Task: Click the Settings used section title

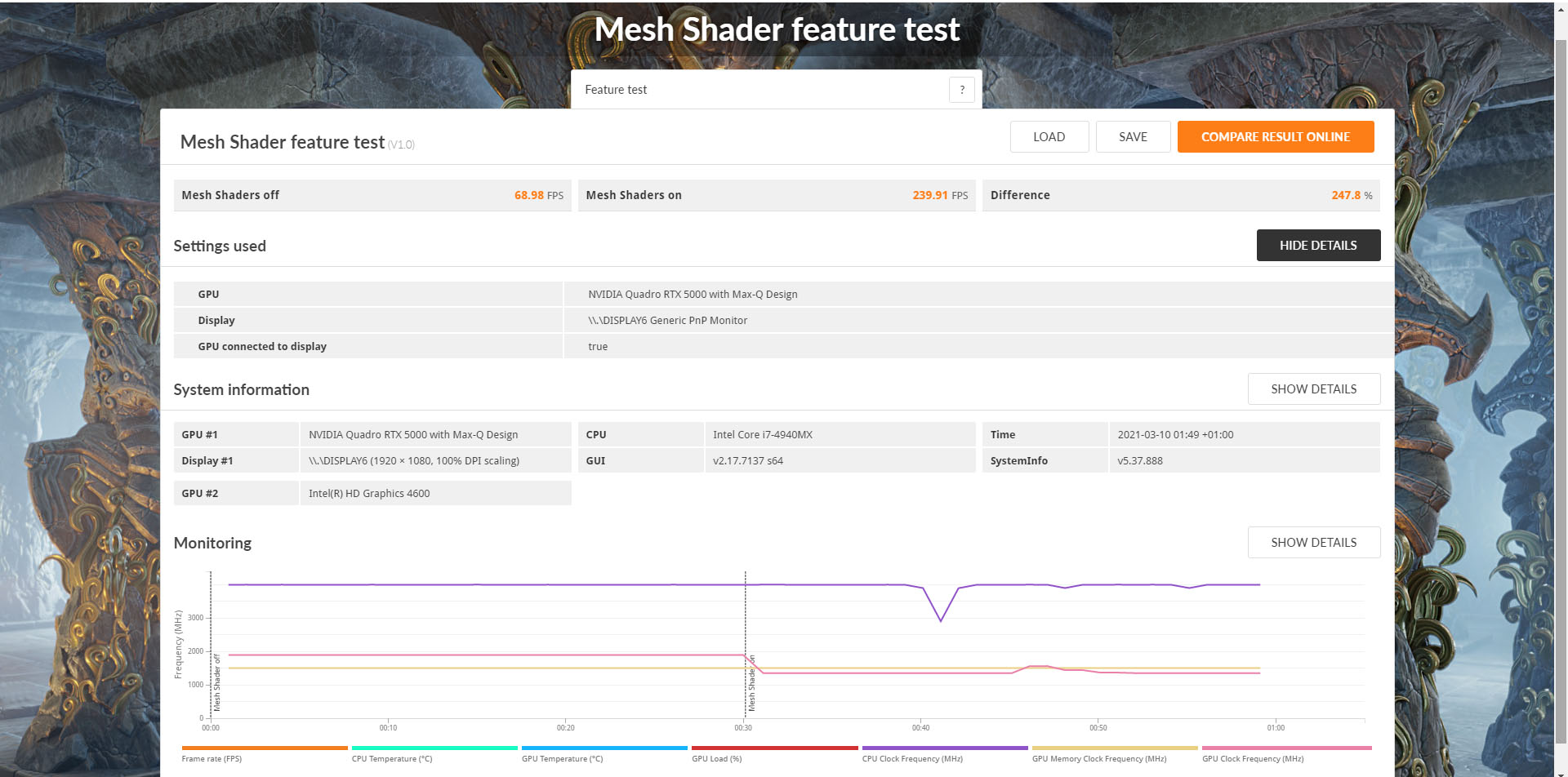Action: [x=220, y=246]
